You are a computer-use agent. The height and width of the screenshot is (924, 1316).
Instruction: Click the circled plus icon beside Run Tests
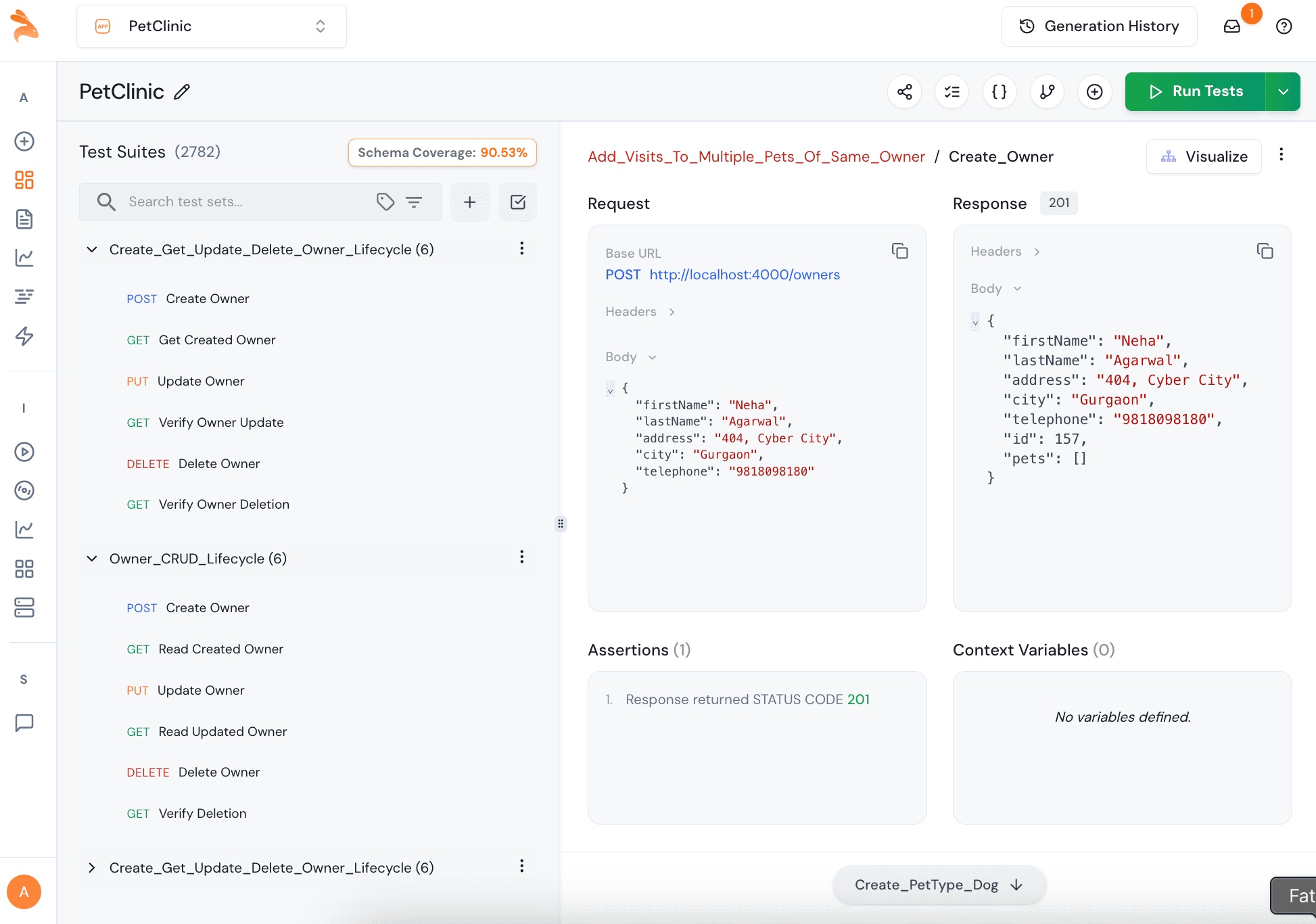pyautogui.click(x=1095, y=91)
